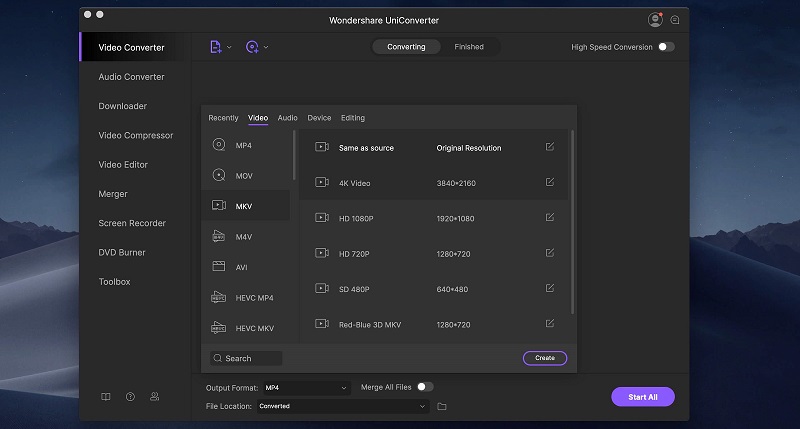800x429 pixels.
Task: Click the Create custom preset button
Action: click(545, 358)
